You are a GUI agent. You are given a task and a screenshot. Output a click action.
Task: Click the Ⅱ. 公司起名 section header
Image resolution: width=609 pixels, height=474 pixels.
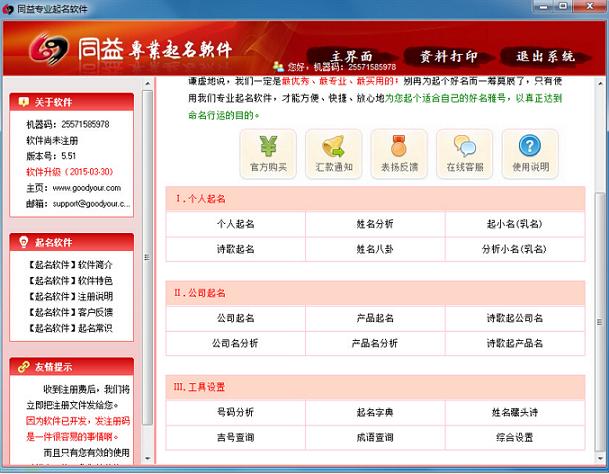pyautogui.click(x=375, y=293)
